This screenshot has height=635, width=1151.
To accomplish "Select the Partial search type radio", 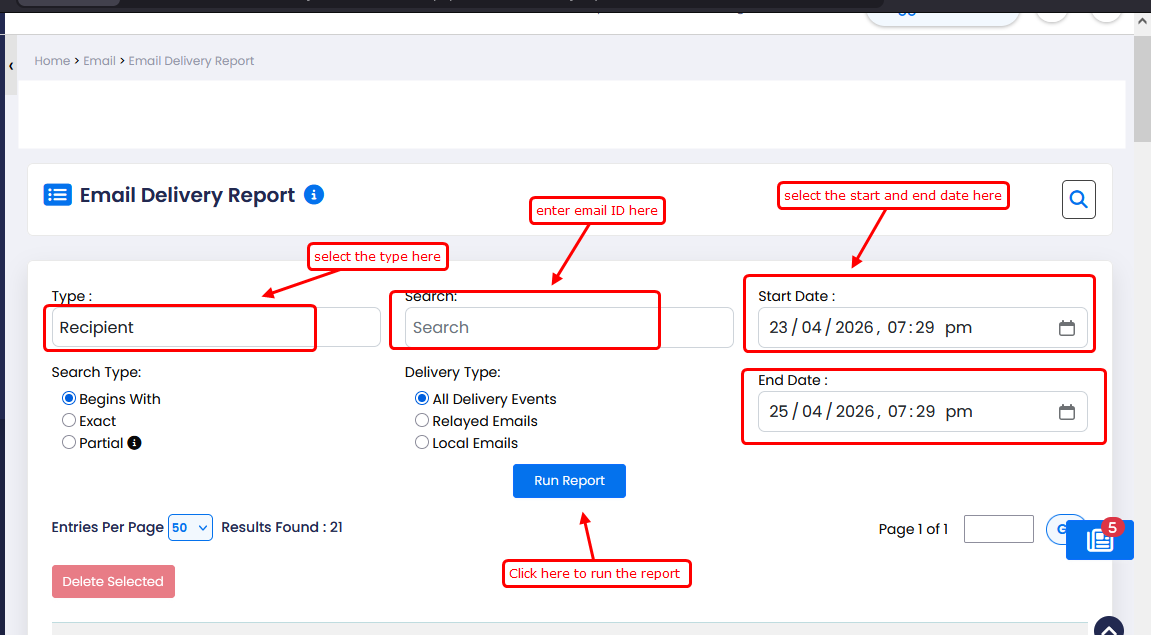I will [x=69, y=443].
